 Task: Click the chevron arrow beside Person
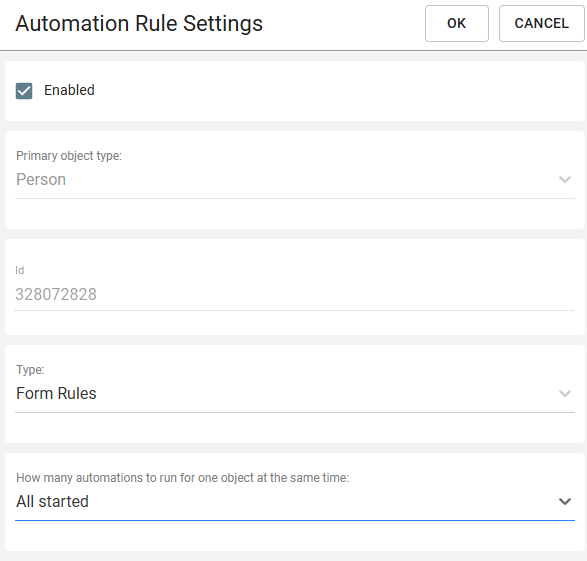pyautogui.click(x=565, y=180)
